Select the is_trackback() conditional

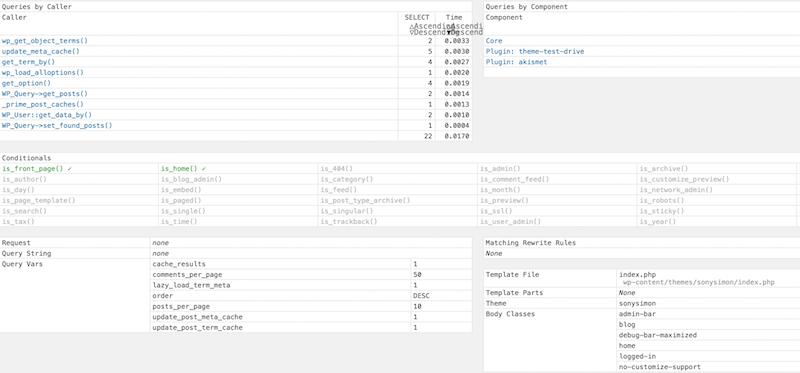pos(349,222)
